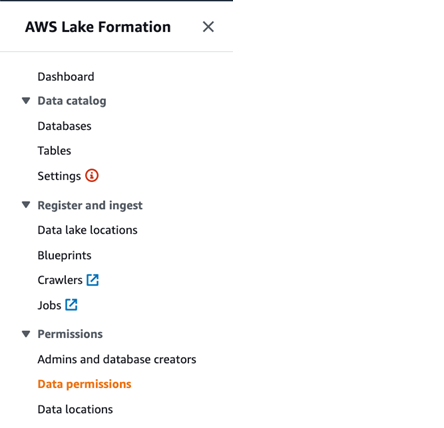Go to Databases in Data catalog
Viewport: 444px width, 428px height.
tap(64, 126)
